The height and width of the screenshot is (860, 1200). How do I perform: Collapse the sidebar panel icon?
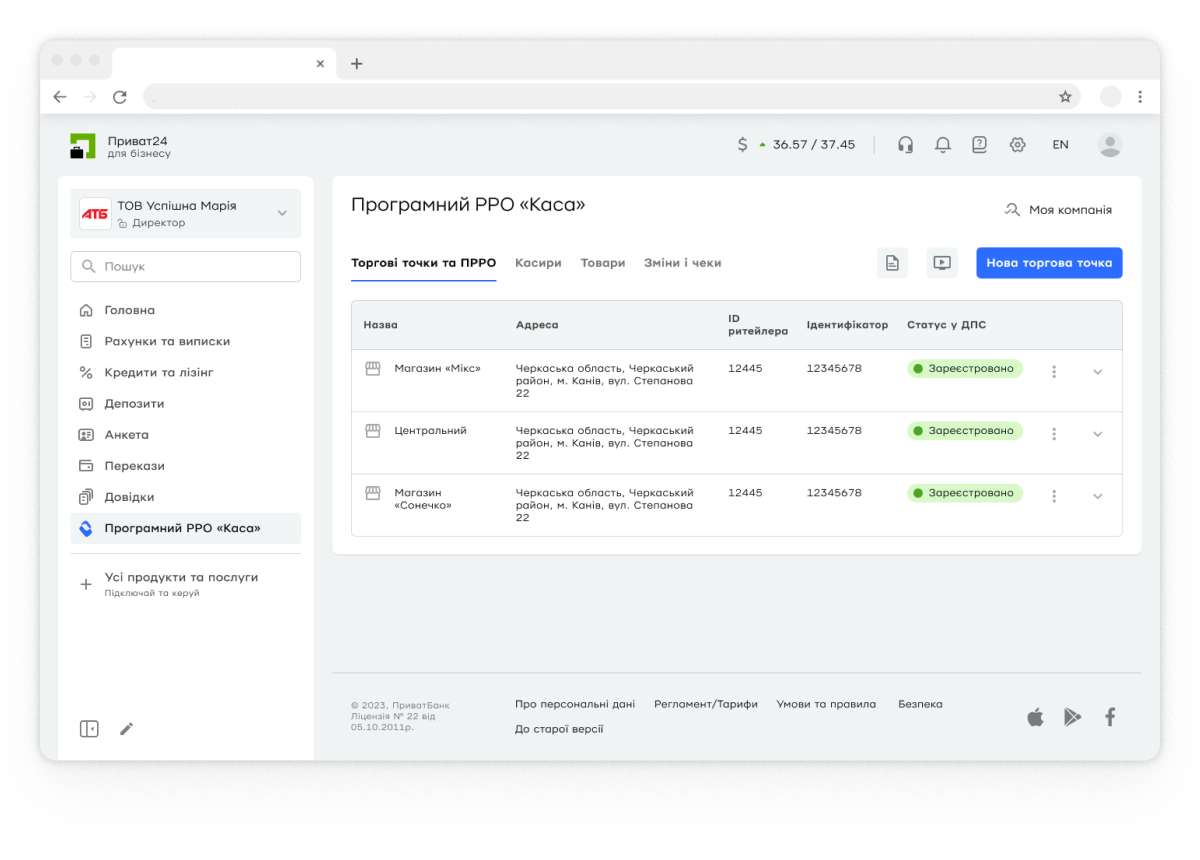click(x=89, y=729)
